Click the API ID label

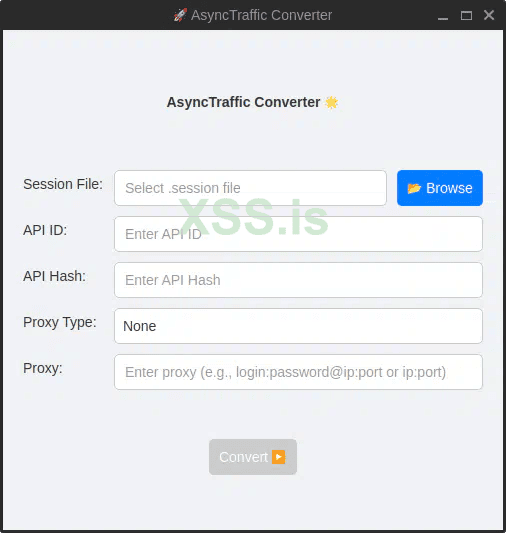click(45, 230)
